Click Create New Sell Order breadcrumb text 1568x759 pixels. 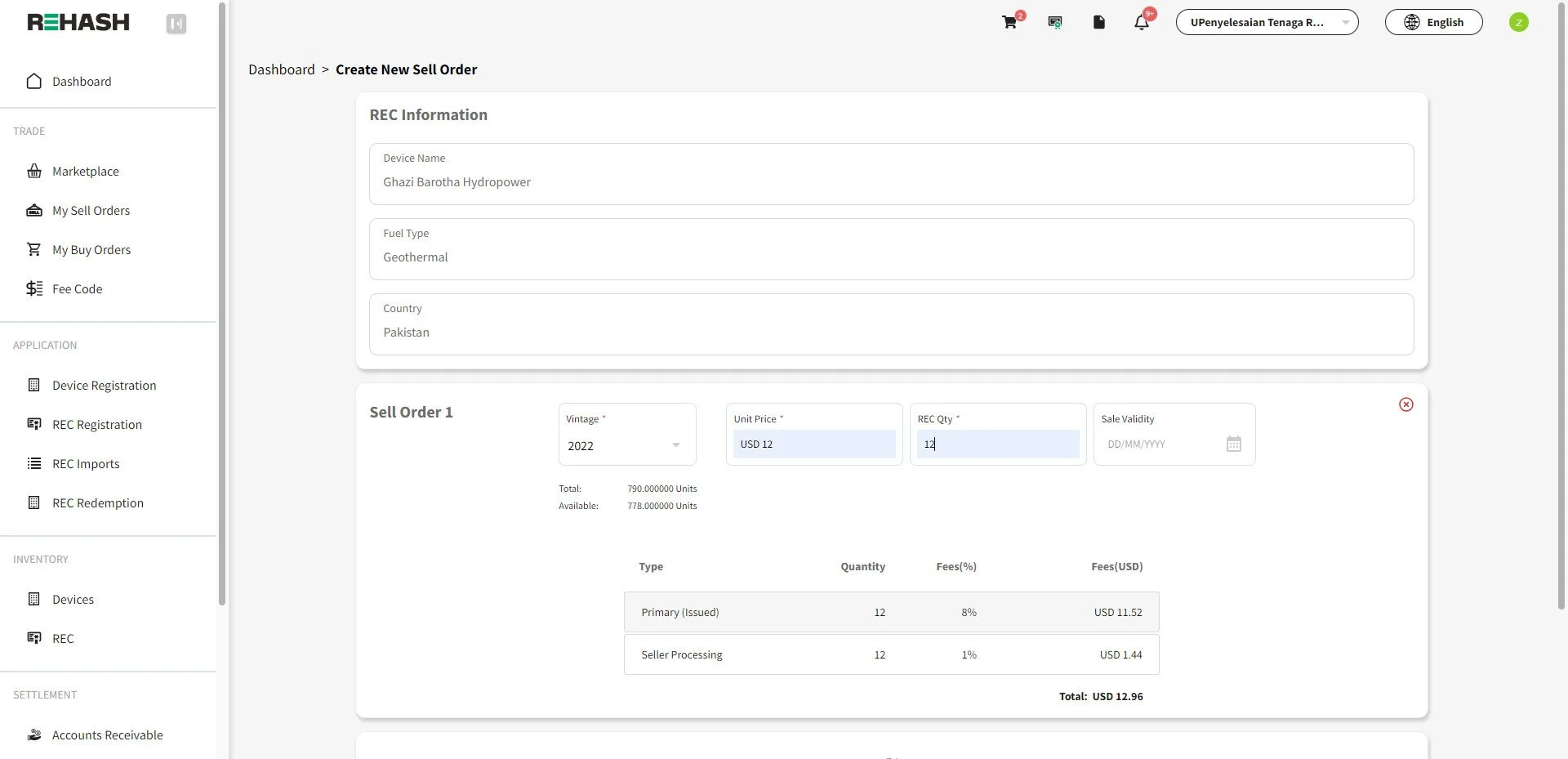pyautogui.click(x=407, y=69)
